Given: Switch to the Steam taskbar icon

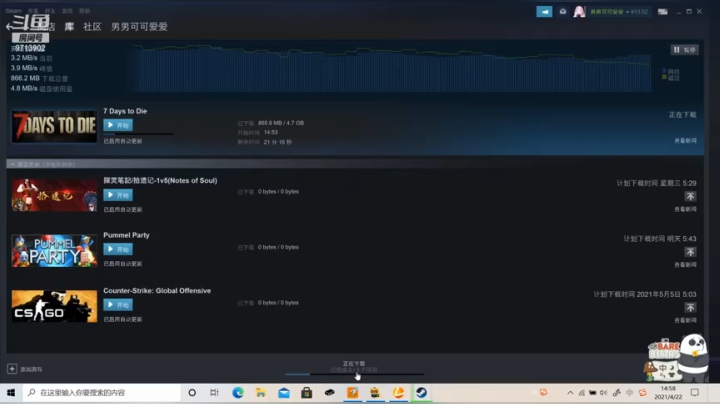Looking at the screenshot, I should [x=421, y=393].
